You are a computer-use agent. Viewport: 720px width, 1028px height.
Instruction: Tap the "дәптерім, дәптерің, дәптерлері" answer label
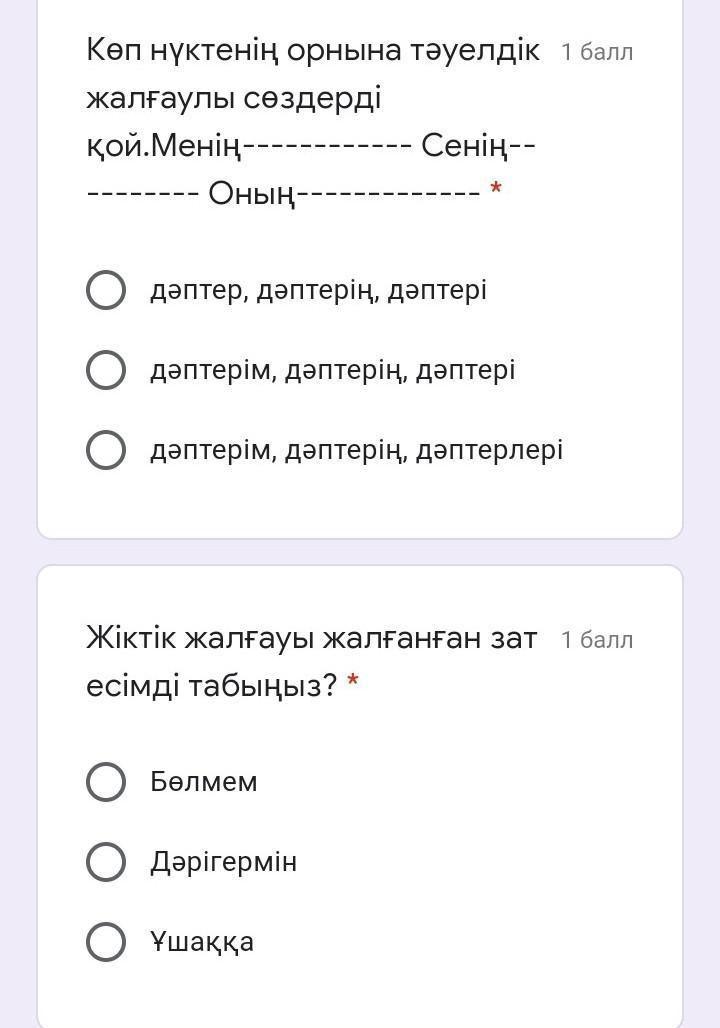tap(356, 450)
